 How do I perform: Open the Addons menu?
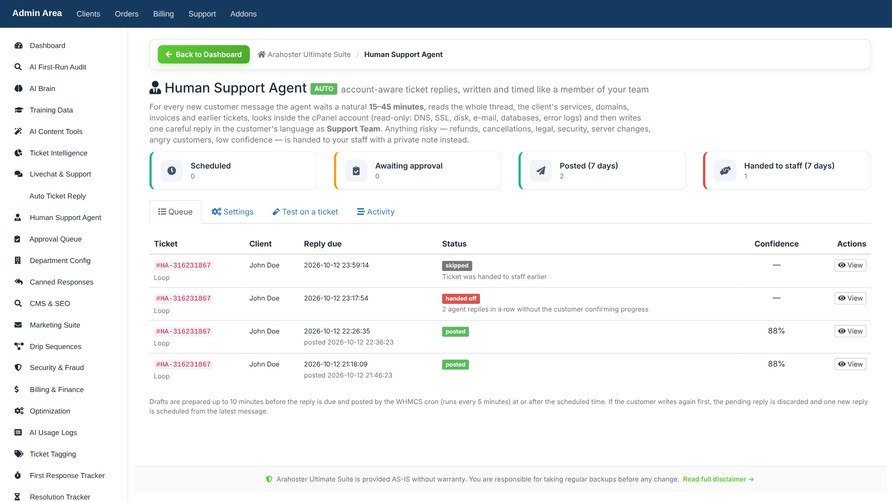coord(243,14)
